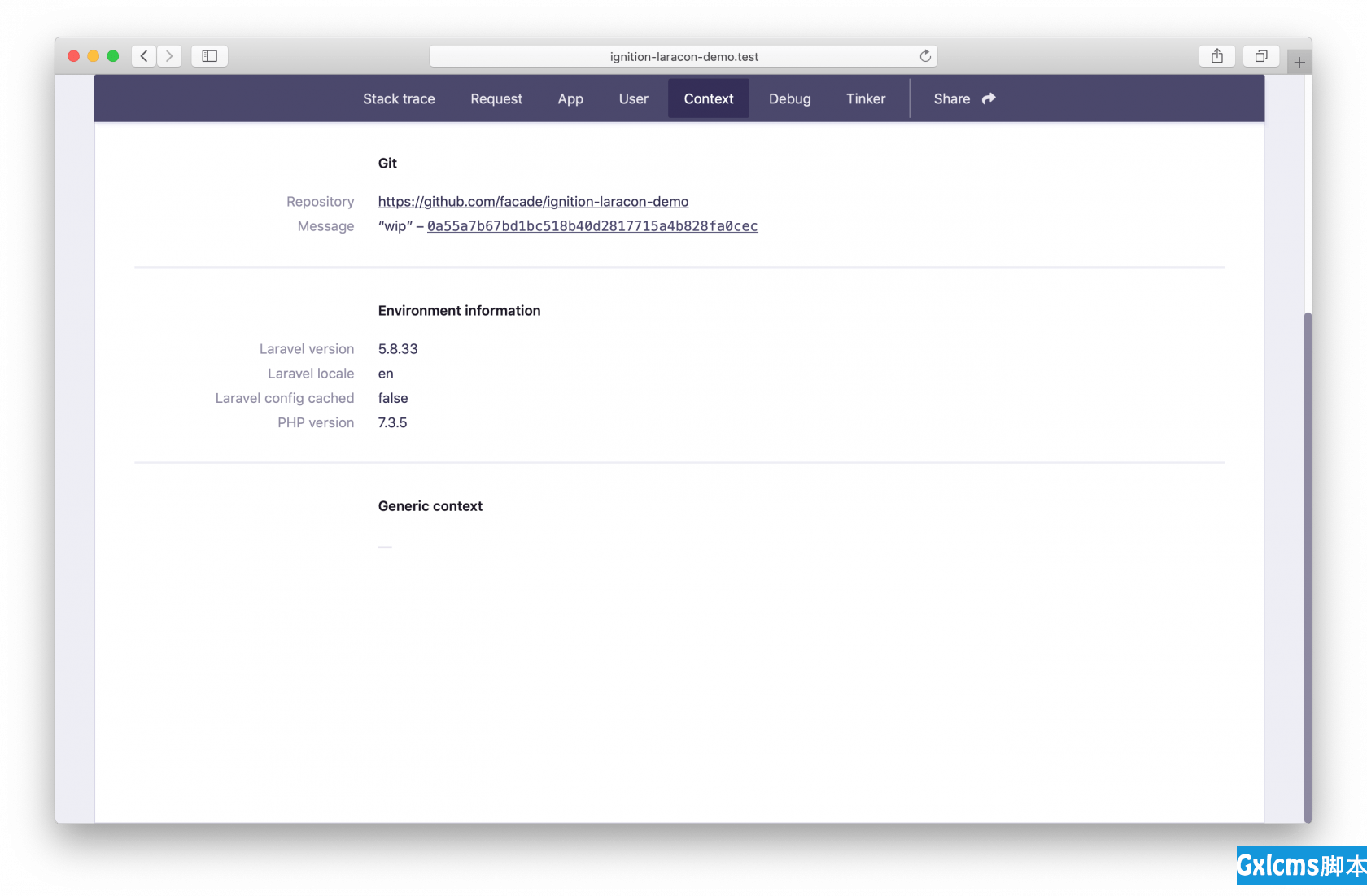The image size is (1367, 896).
Task: Select the App tab
Action: (570, 98)
